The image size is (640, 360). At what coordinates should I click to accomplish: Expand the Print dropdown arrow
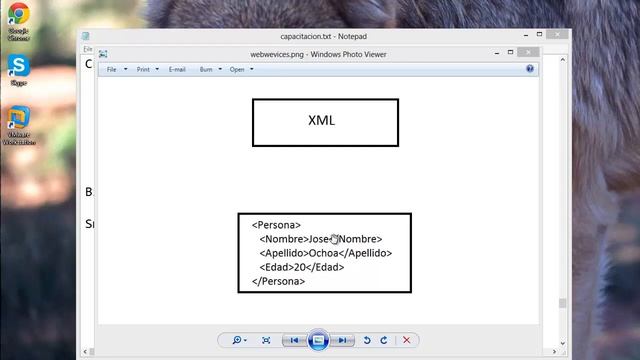coord(157,69)
